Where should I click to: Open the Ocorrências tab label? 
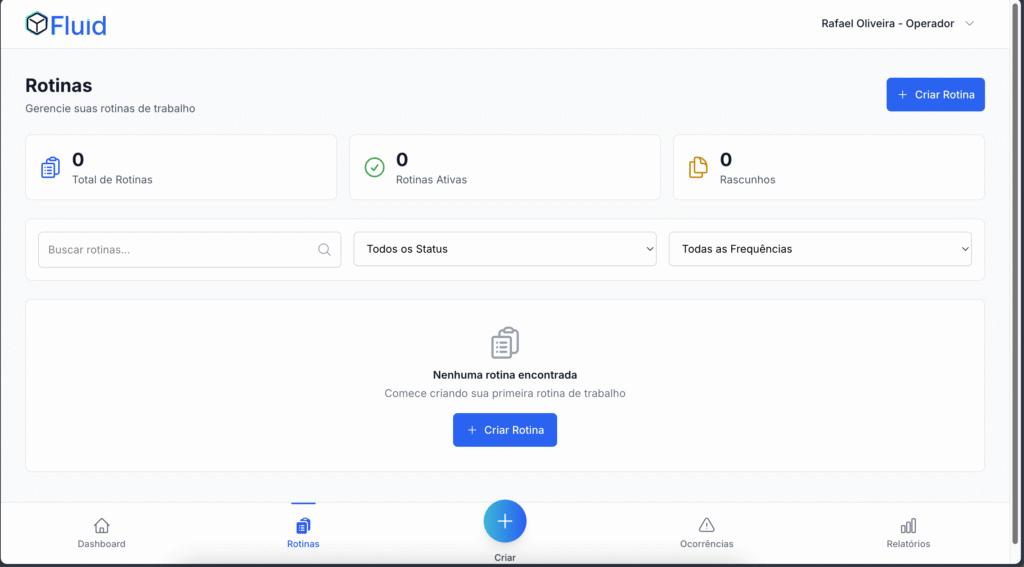point(706,544)
